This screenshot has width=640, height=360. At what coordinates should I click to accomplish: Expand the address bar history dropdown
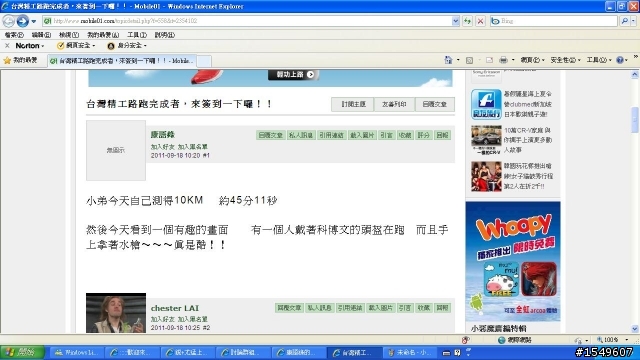point(456,21)
